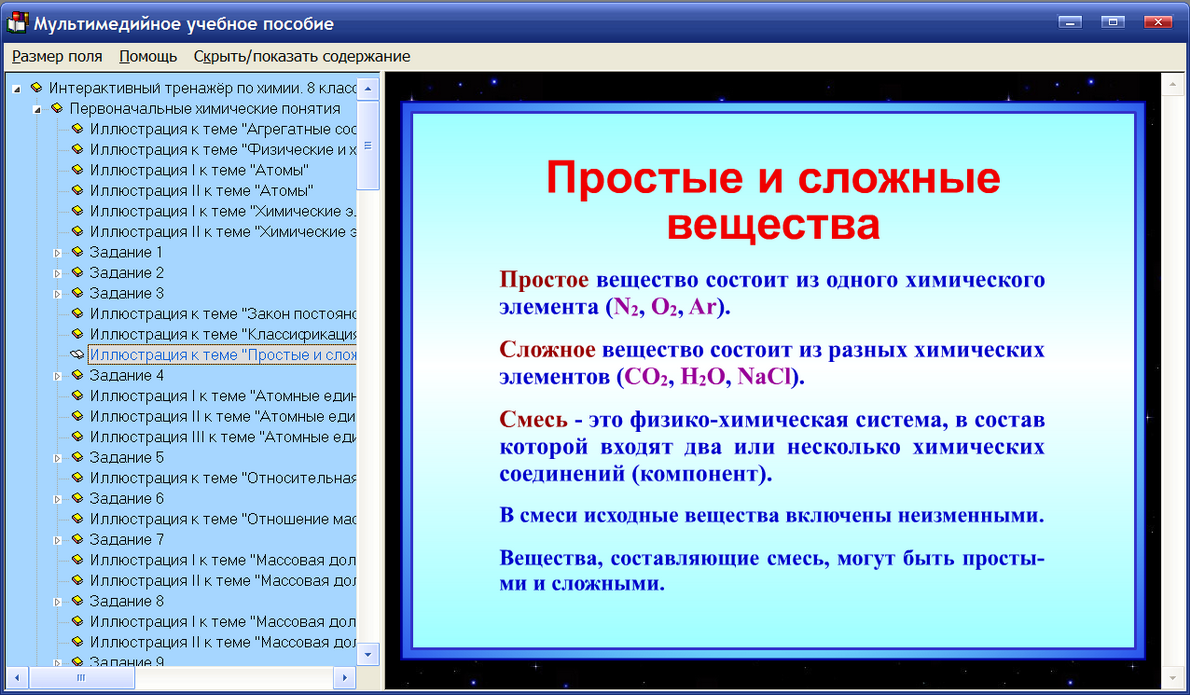
Task: Click the book icon beside "Задание 9"
Action: [x=77, y=662]
